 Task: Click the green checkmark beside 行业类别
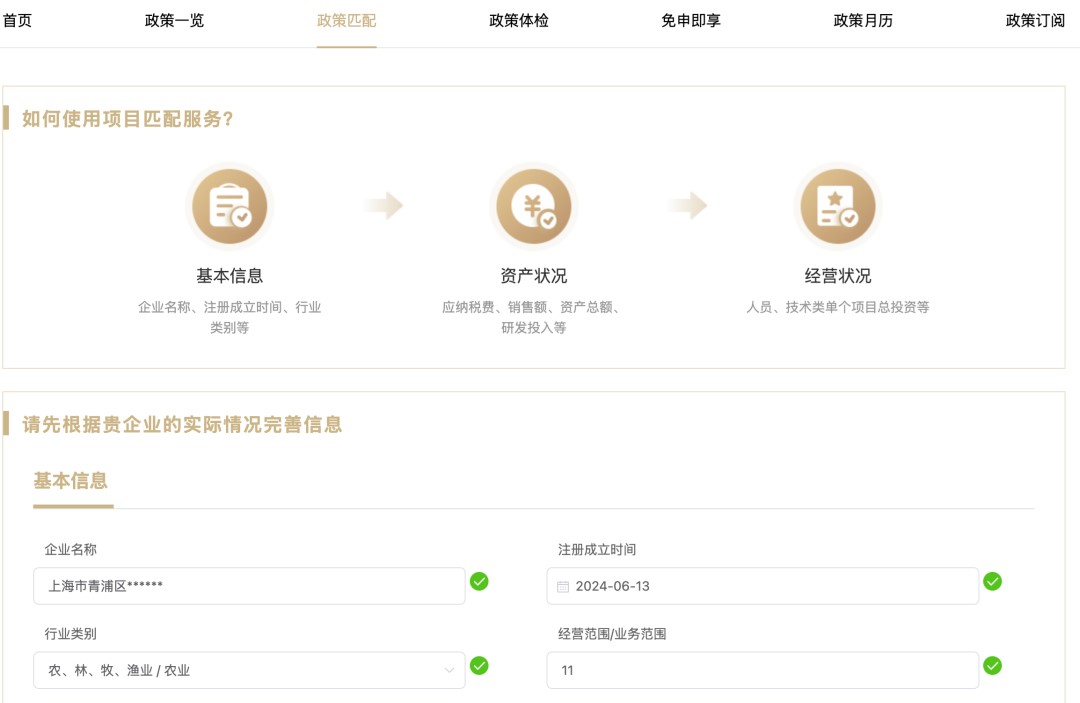click(480, 665)
